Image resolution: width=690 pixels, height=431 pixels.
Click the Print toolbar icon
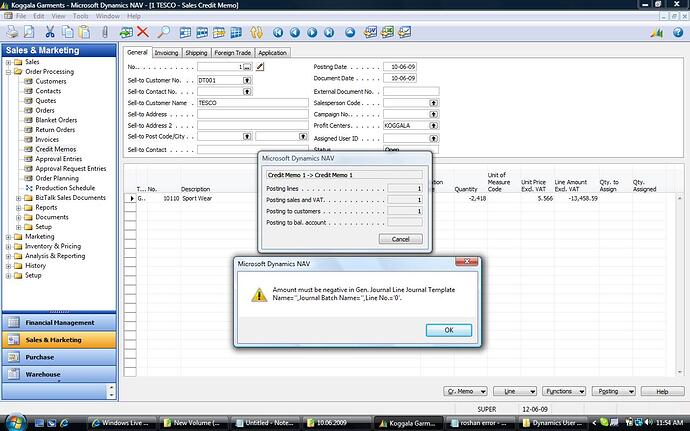coord(12,32)
